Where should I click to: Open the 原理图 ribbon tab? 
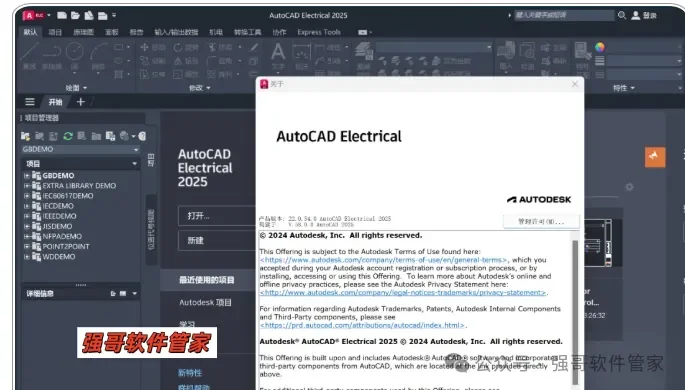pos(83,32)
